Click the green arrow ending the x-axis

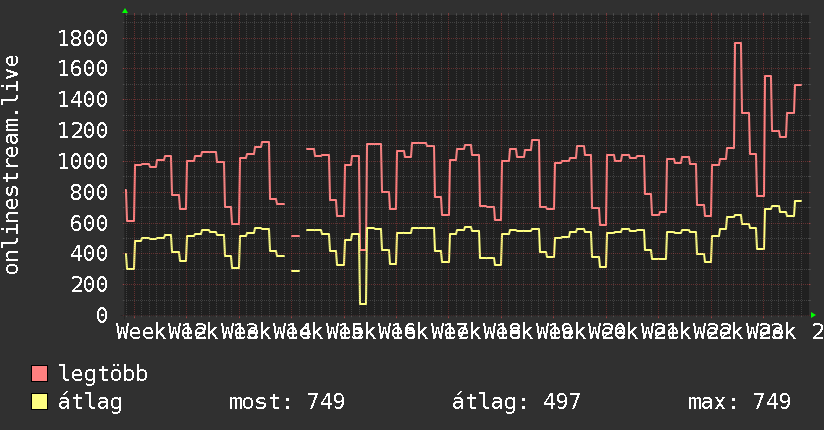[x=813, y=315]
